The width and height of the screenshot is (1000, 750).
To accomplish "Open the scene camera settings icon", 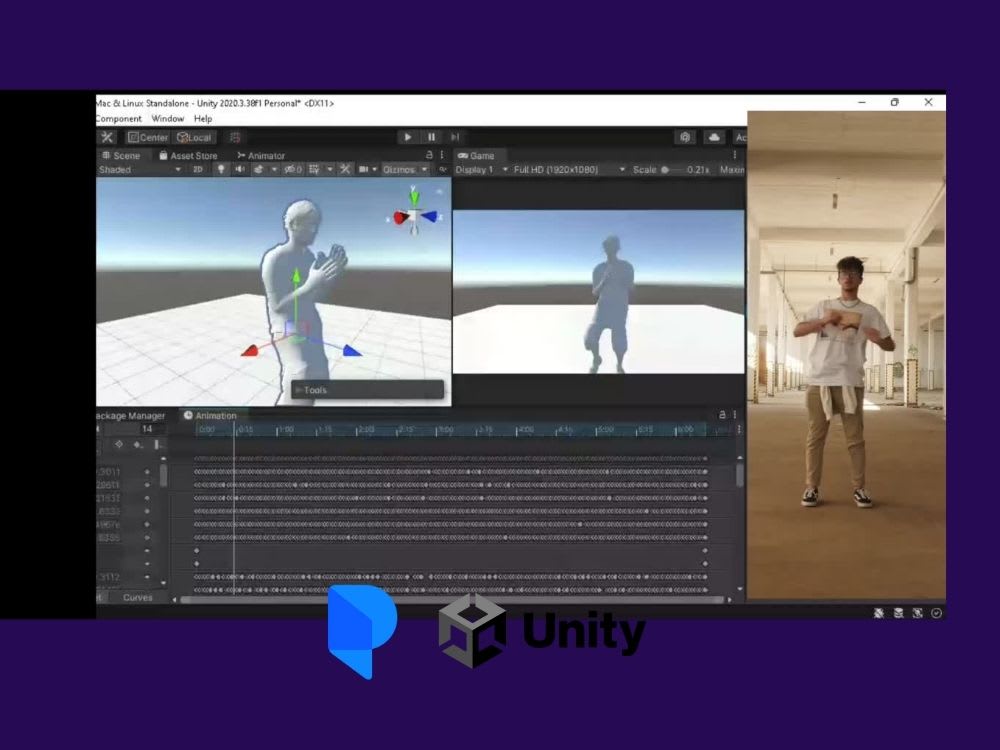I will [x=364, y=170].
